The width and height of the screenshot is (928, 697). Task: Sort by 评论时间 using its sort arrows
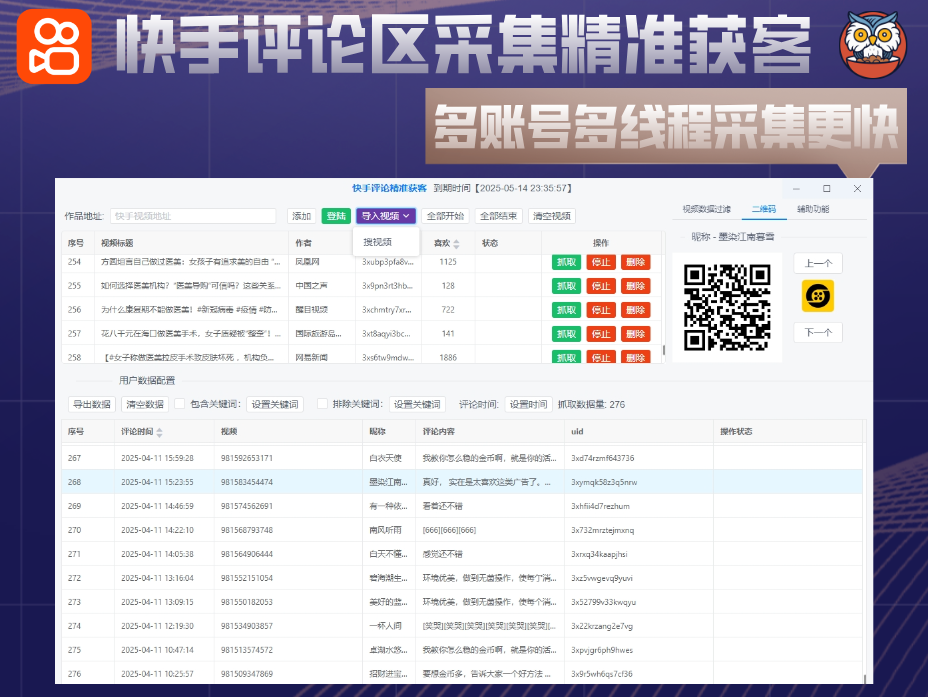point(159,432)
